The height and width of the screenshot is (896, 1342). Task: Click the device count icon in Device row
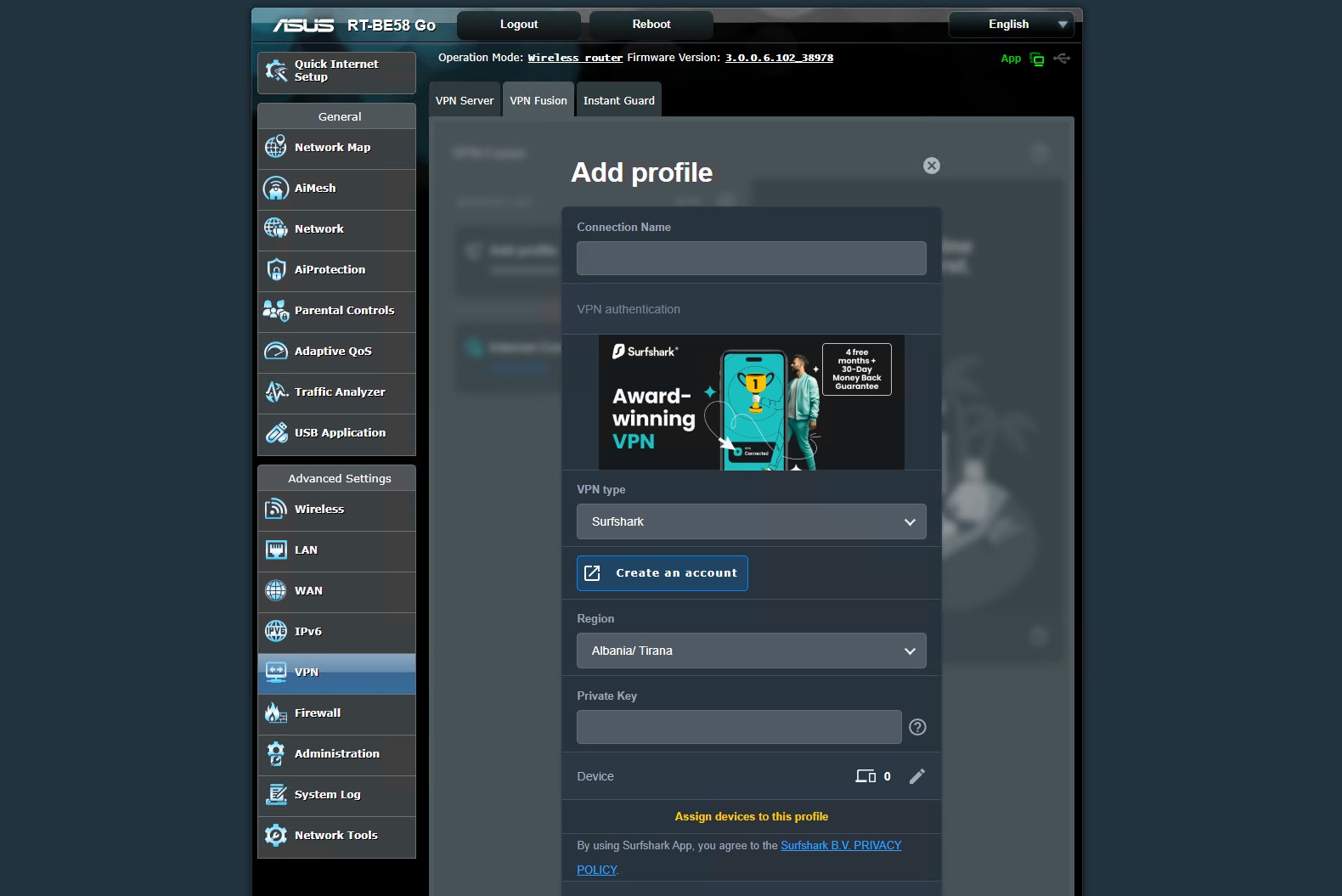point(866,776)
